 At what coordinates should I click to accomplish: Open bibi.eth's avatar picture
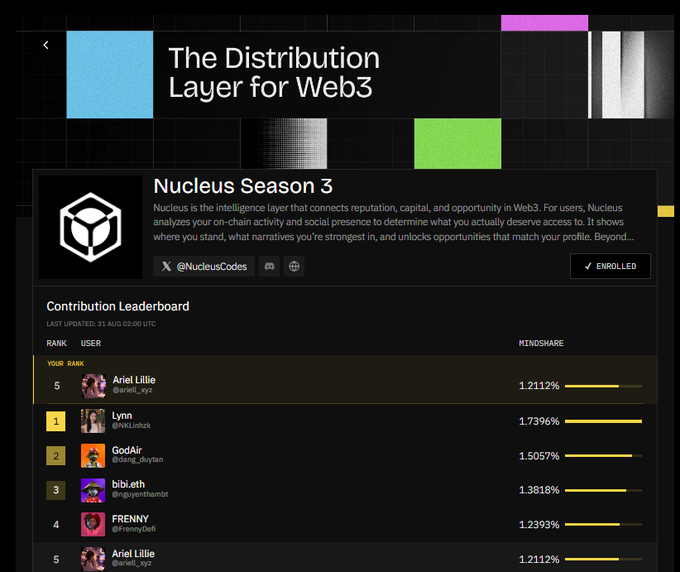[93, 490]
